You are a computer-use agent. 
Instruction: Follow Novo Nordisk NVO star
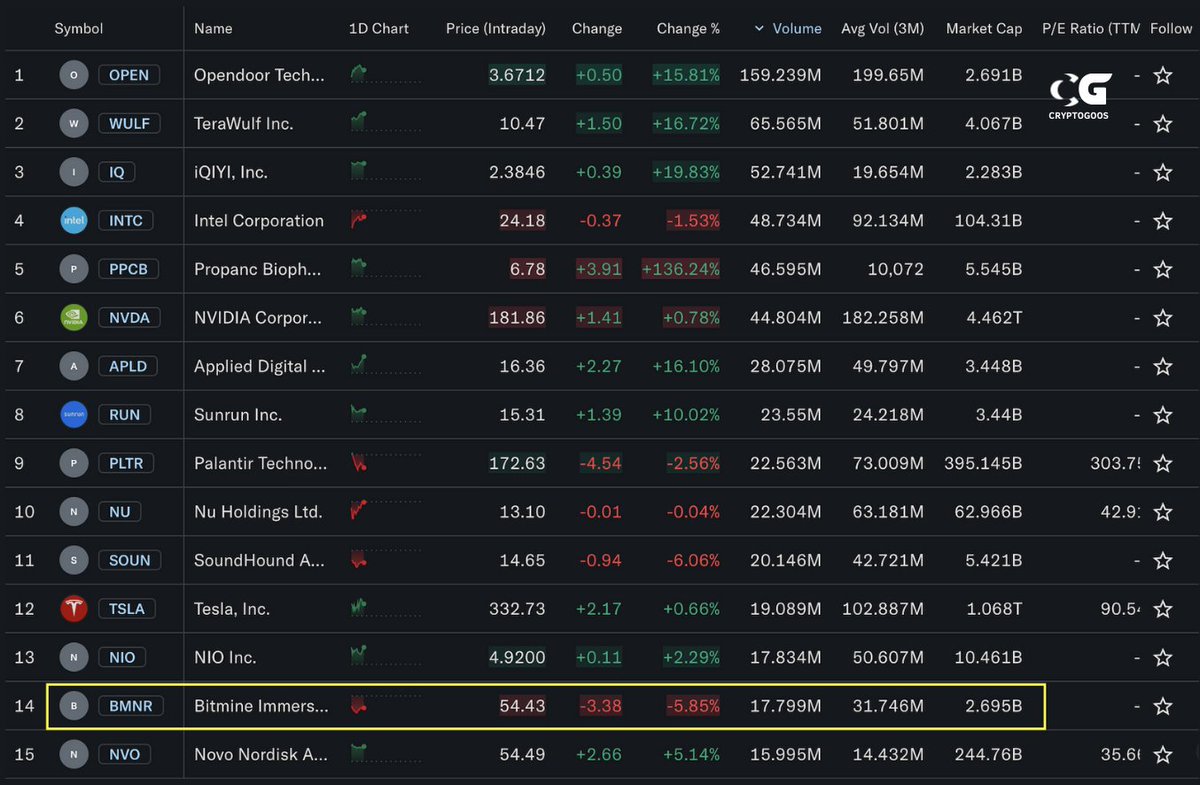1162,754
